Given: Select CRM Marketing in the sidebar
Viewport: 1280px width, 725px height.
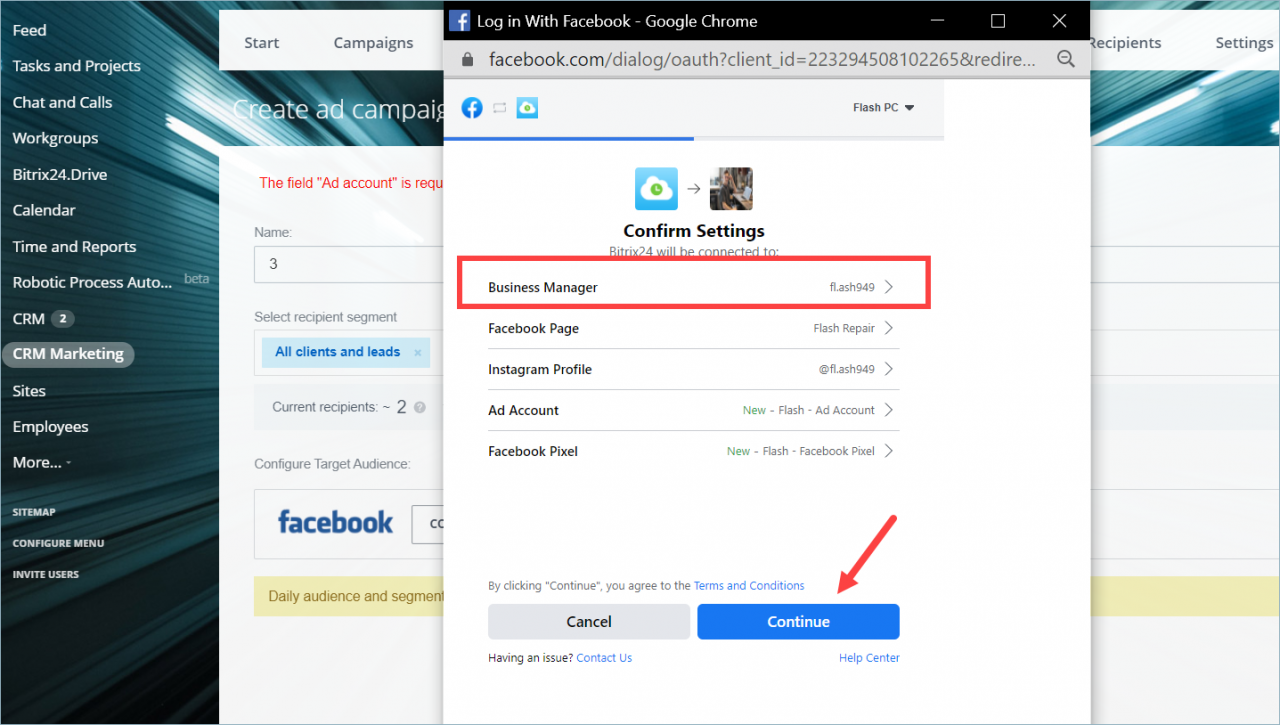Looking at the screenshot, I should [x=68, y=354].
